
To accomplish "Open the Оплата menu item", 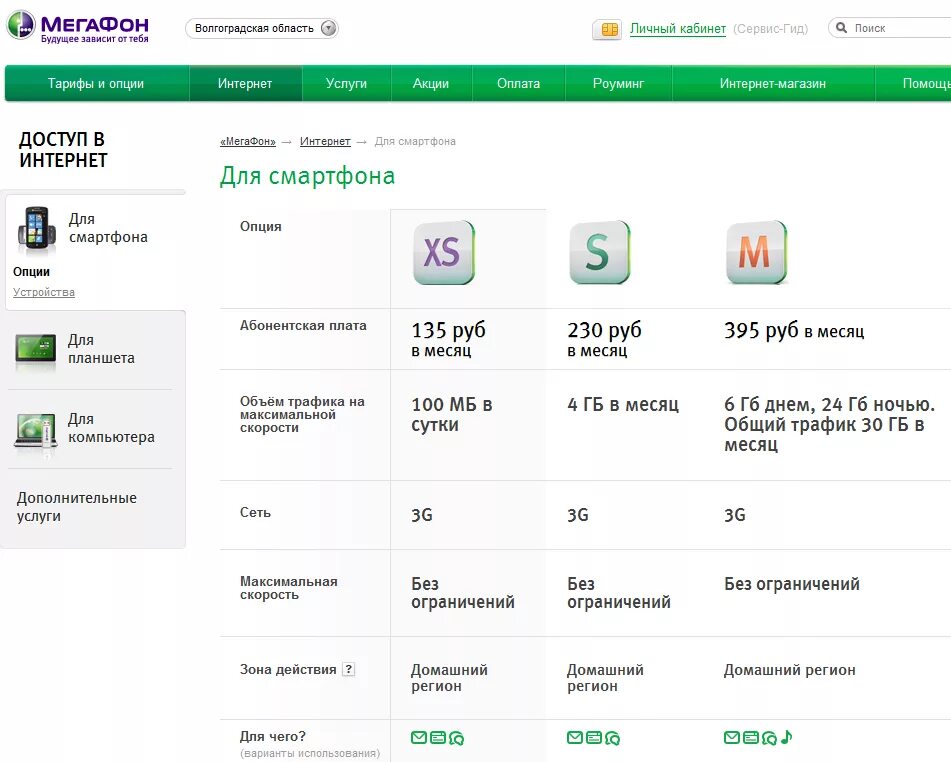I will [x=519, y=84].
